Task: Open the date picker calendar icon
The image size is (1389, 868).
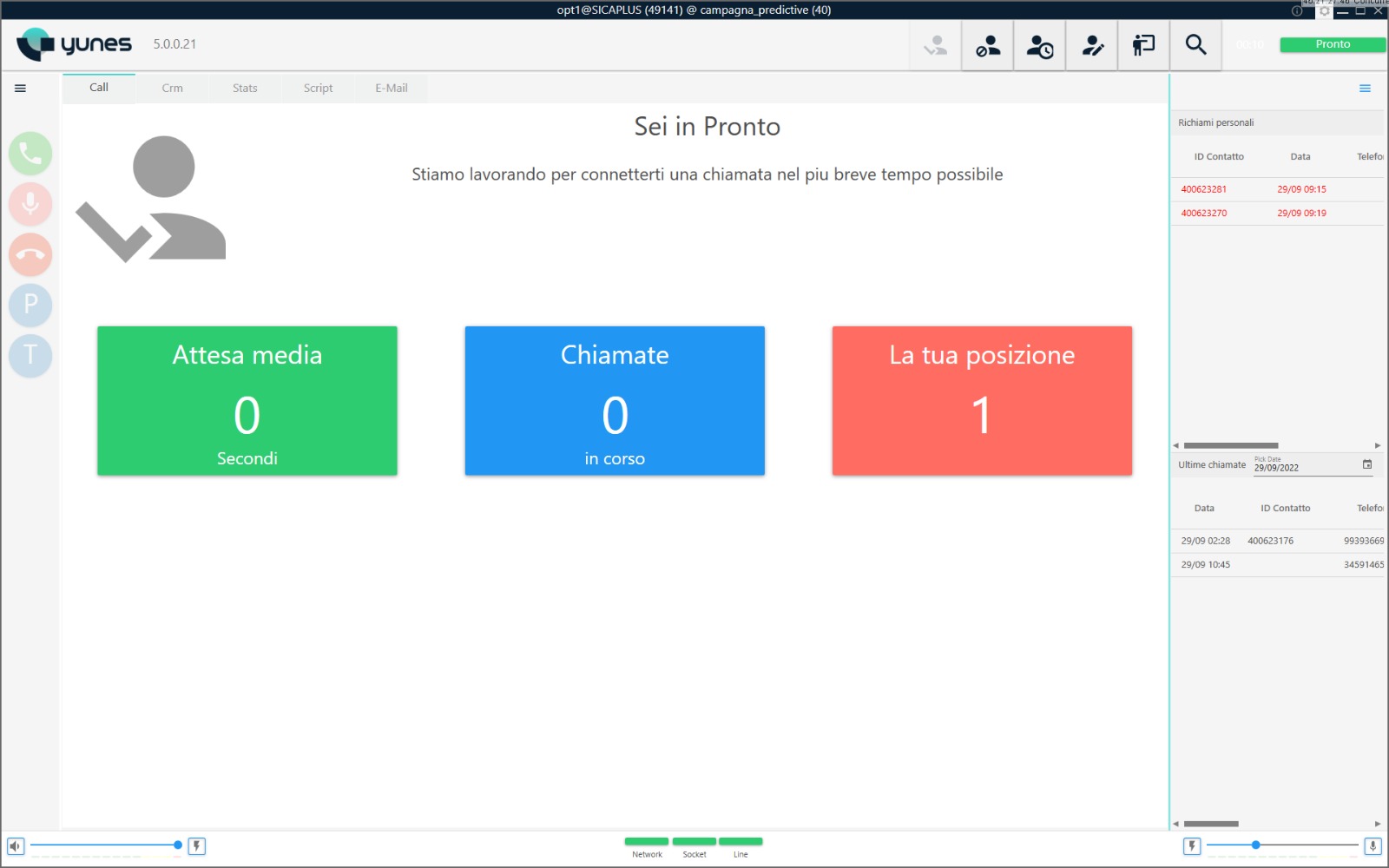Action: coord(1367,464)
